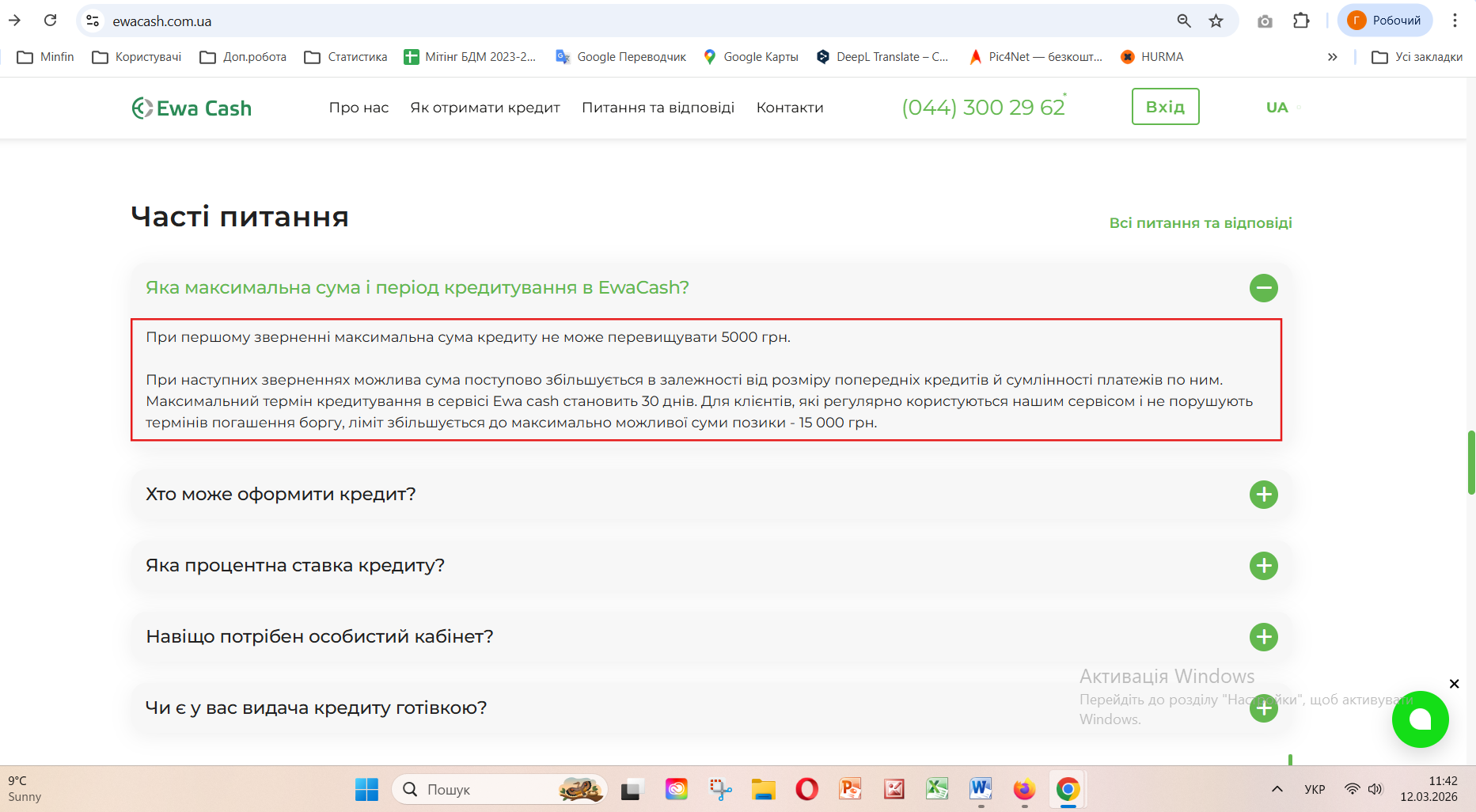This screenshot has height=812, width=1476.
Task: Expand the Хто може оформити кредит question
Action: (x=1264, y=495)
